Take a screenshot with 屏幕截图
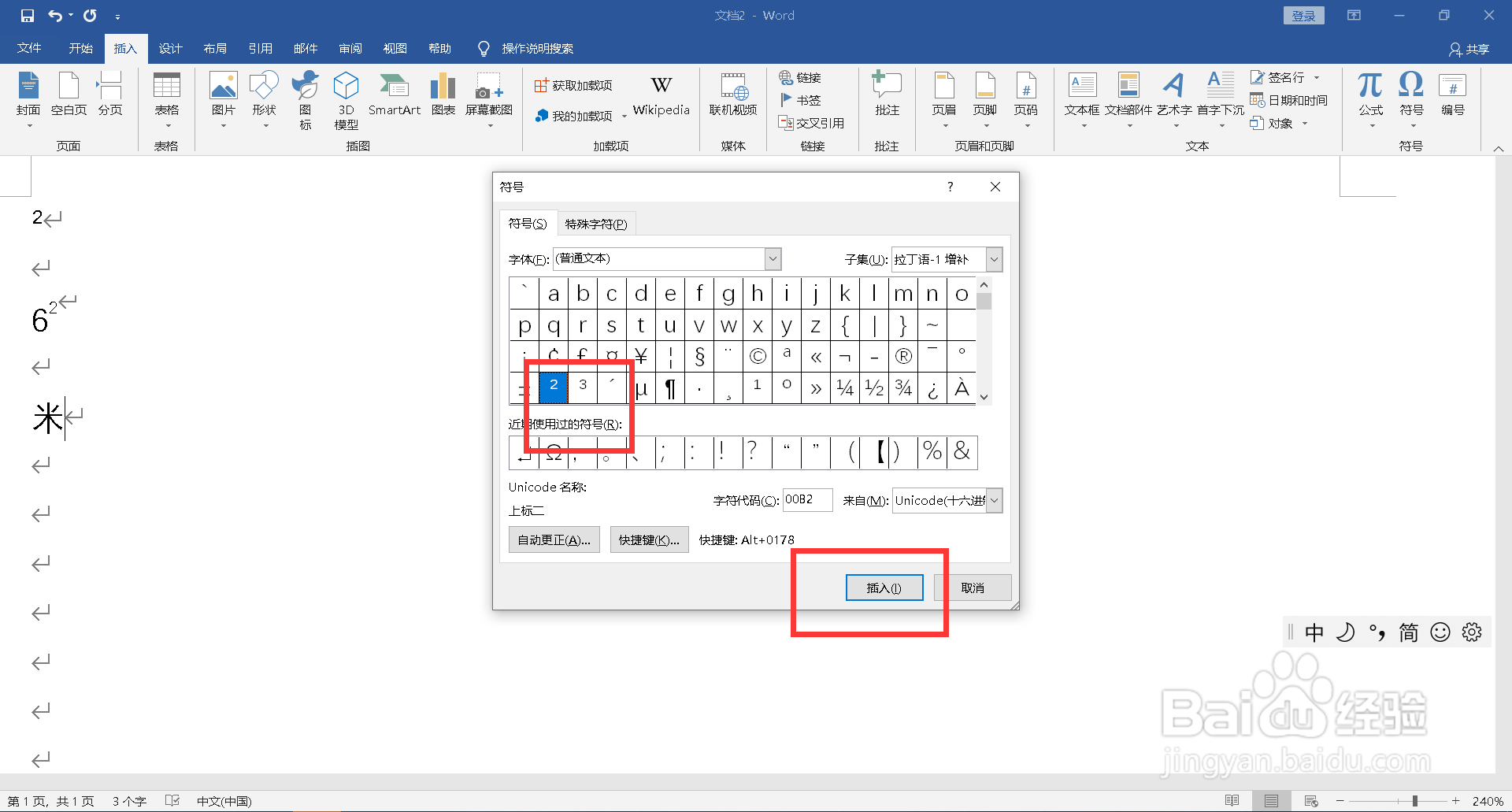This screenshot has height=812, width=1512. 489,99
